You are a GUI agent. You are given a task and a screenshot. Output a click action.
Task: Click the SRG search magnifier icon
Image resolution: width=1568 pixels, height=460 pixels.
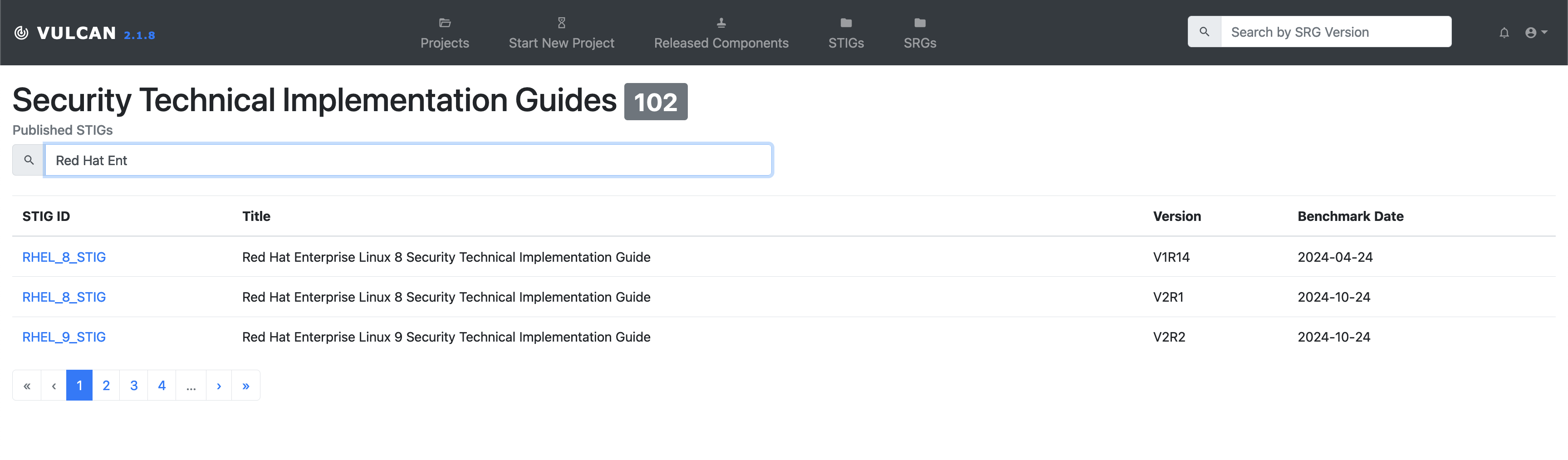coord(1204,32)
